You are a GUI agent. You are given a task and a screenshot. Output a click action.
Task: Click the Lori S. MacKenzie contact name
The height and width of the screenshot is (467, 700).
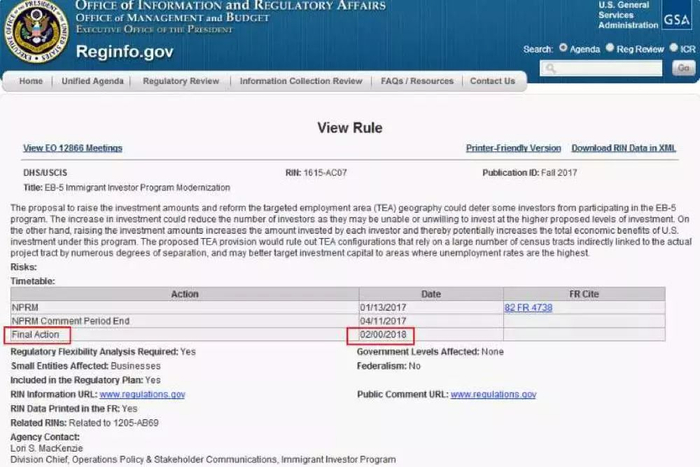(x=46, y=448)
